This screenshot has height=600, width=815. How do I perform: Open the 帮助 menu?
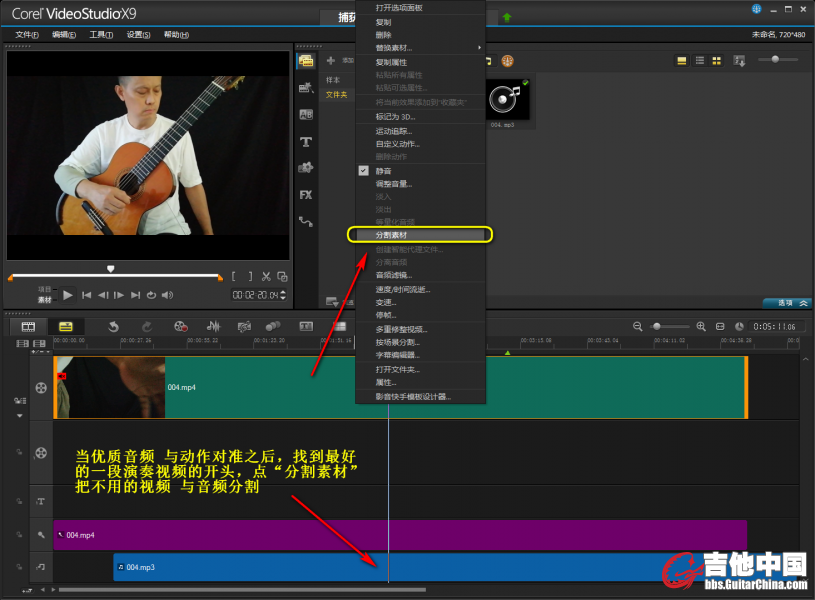pos(176,35)
